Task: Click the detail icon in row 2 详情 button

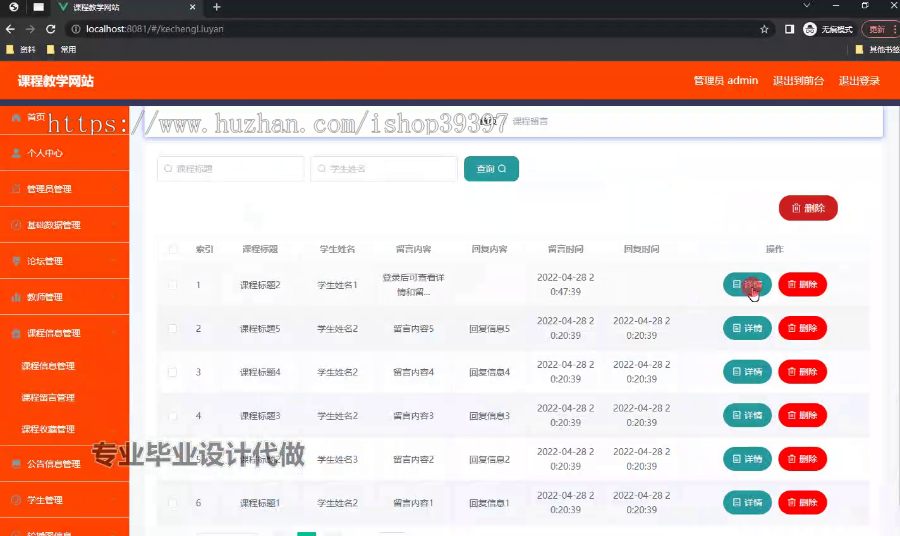Action: click(x=737, y=328)
